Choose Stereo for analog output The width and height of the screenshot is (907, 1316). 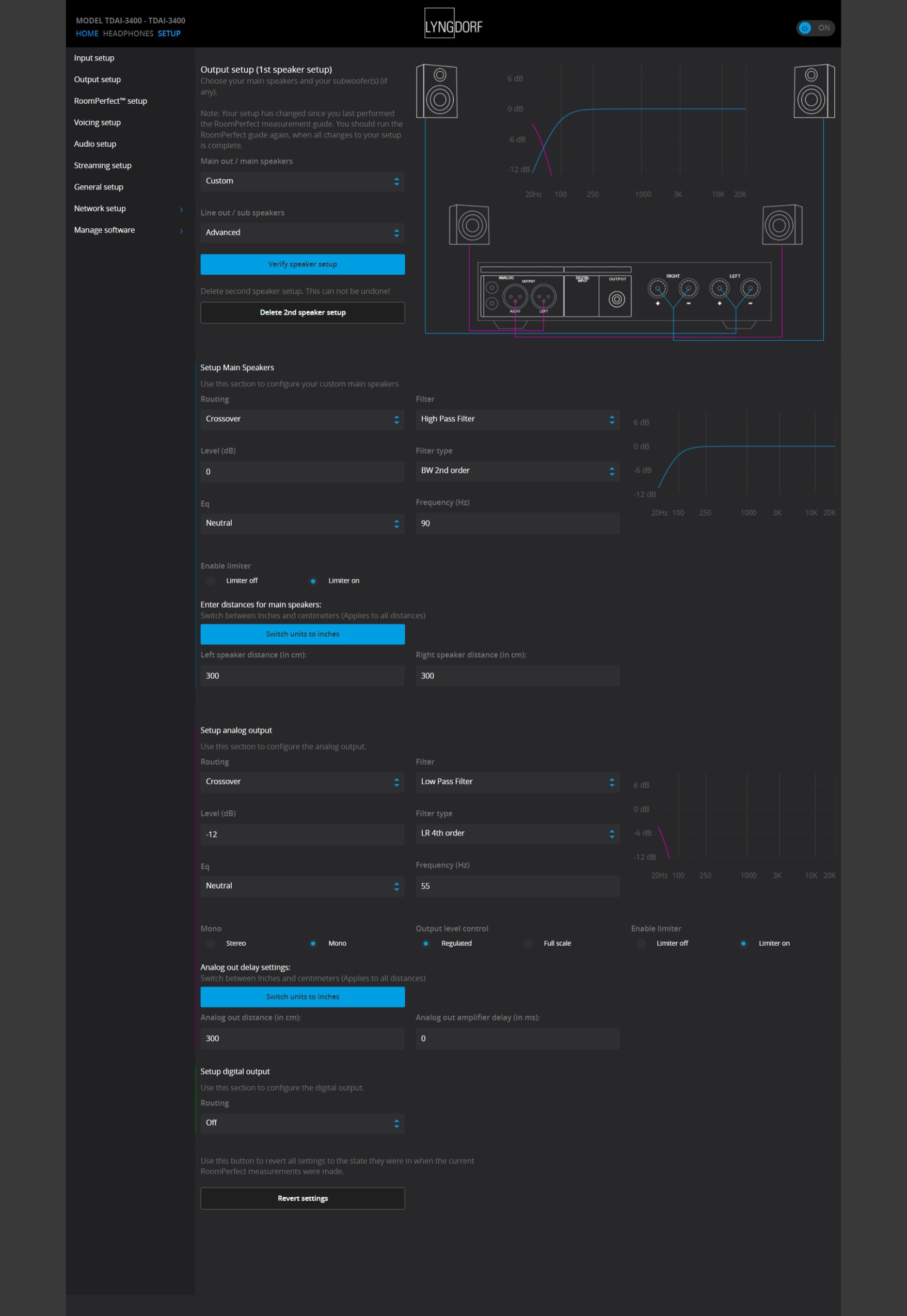coord(211,943)
